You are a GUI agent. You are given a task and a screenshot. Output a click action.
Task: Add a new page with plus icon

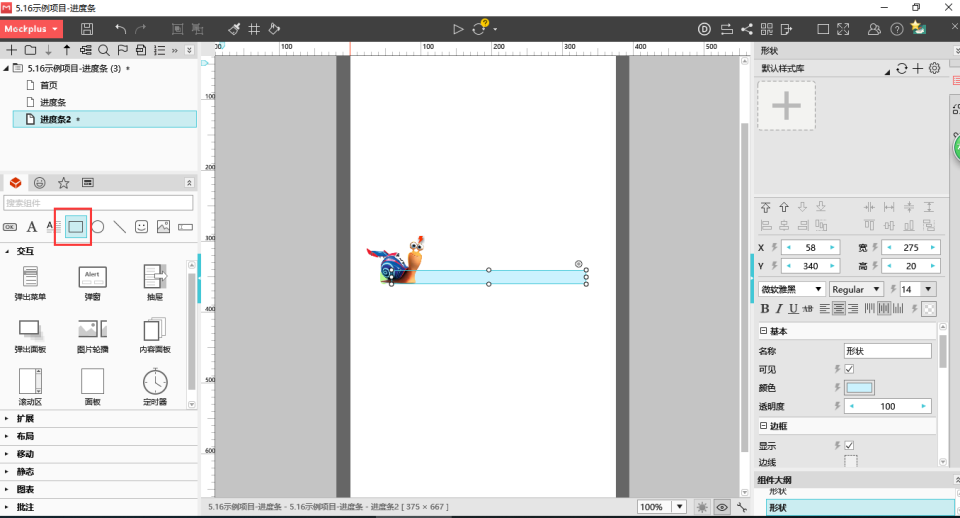[11, 50]
